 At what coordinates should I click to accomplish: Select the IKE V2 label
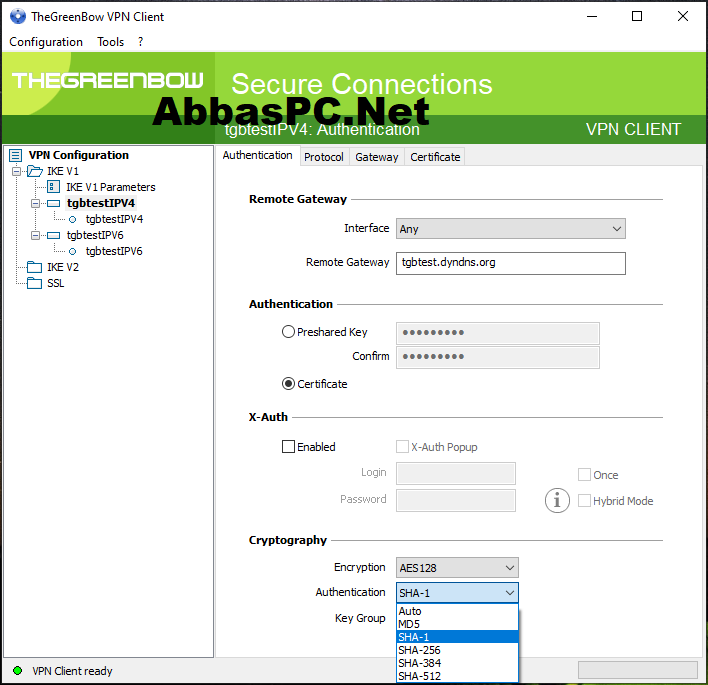(63, 267)
